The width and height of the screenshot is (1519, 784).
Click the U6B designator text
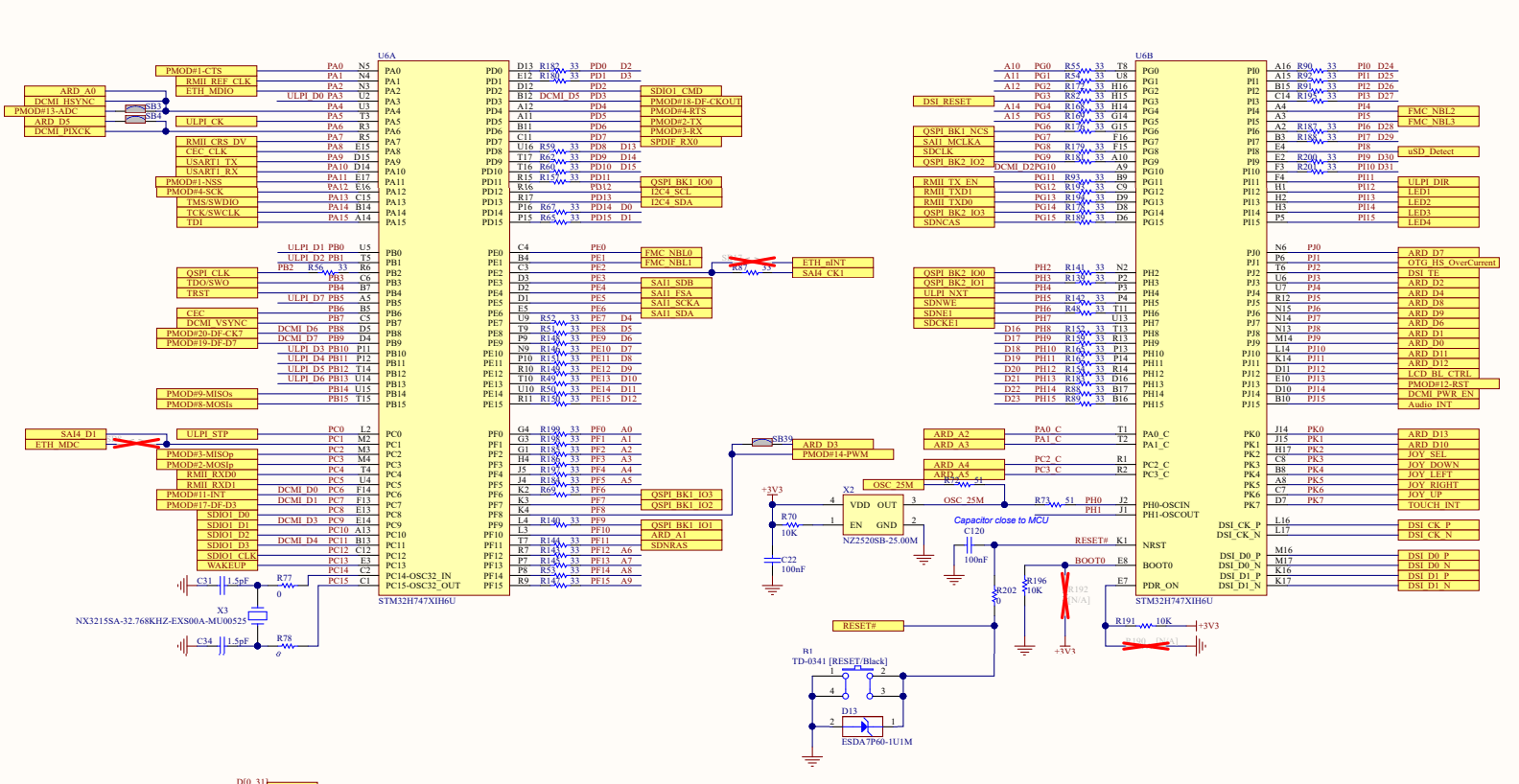point(1144,56)
